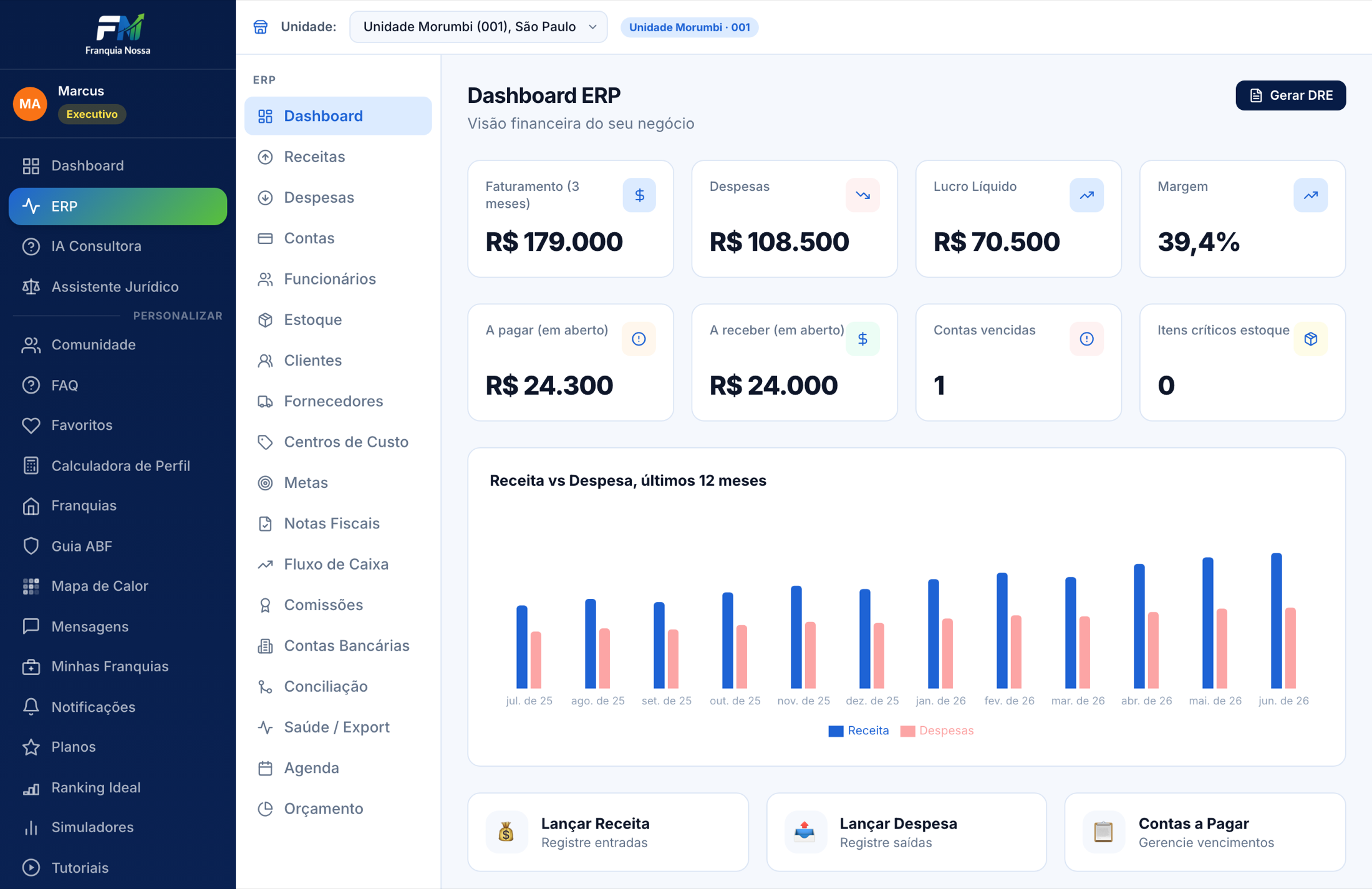Click the scales icon for Assistente Jurídico

(x=31, y=287)
